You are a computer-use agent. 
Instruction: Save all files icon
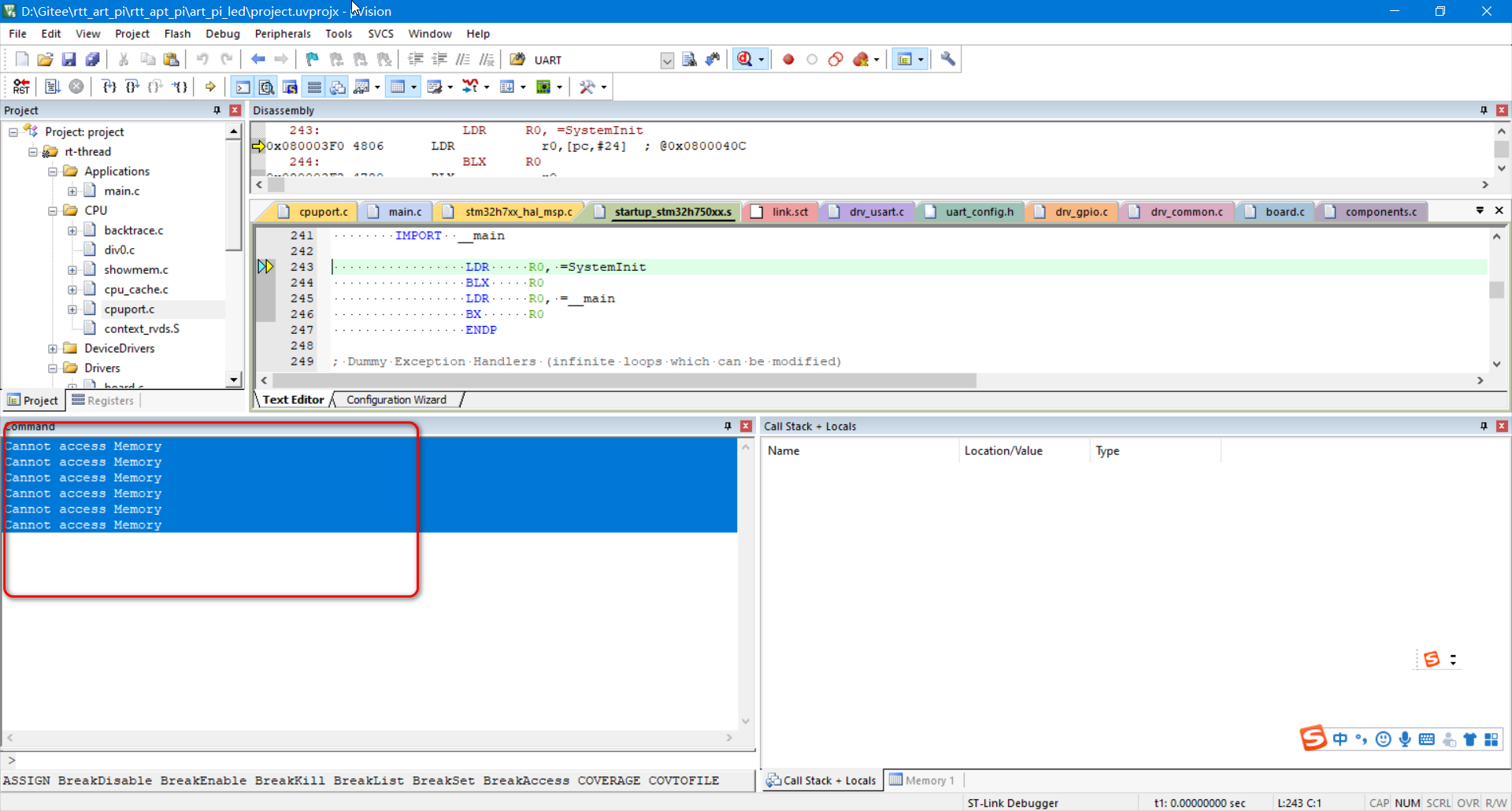coord(93,60)
